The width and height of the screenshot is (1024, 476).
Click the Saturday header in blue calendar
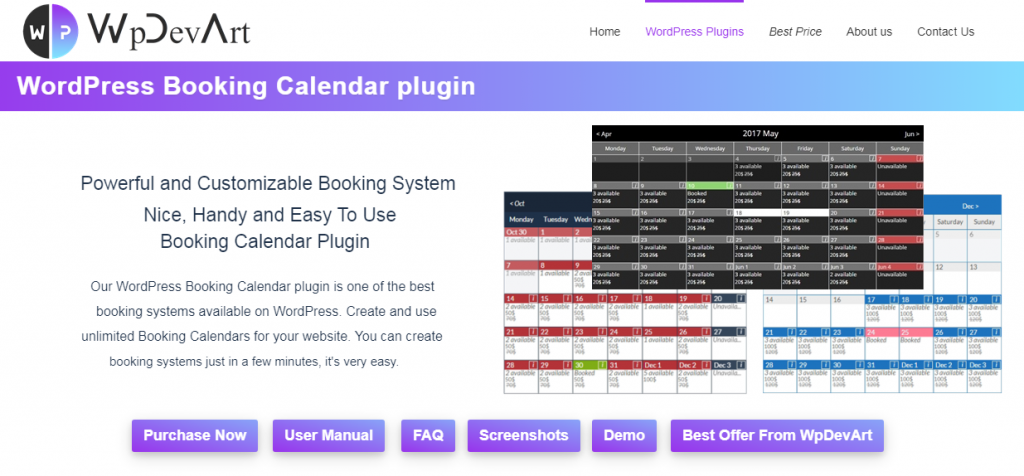(x=950, y=222)
